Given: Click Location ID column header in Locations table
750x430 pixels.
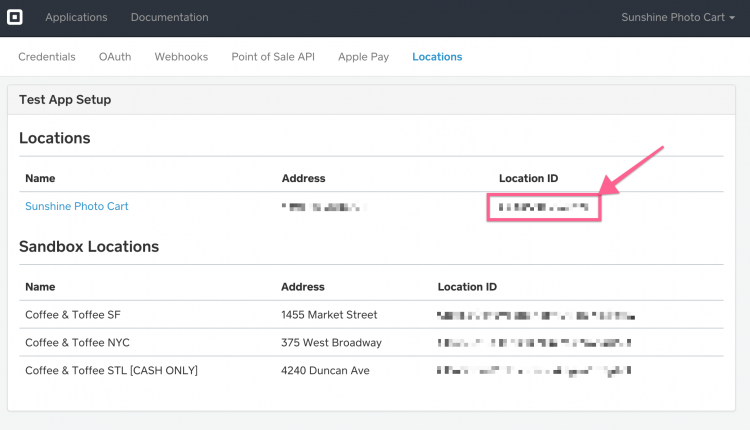Looking at the screenshot, I should coord(529,178).
